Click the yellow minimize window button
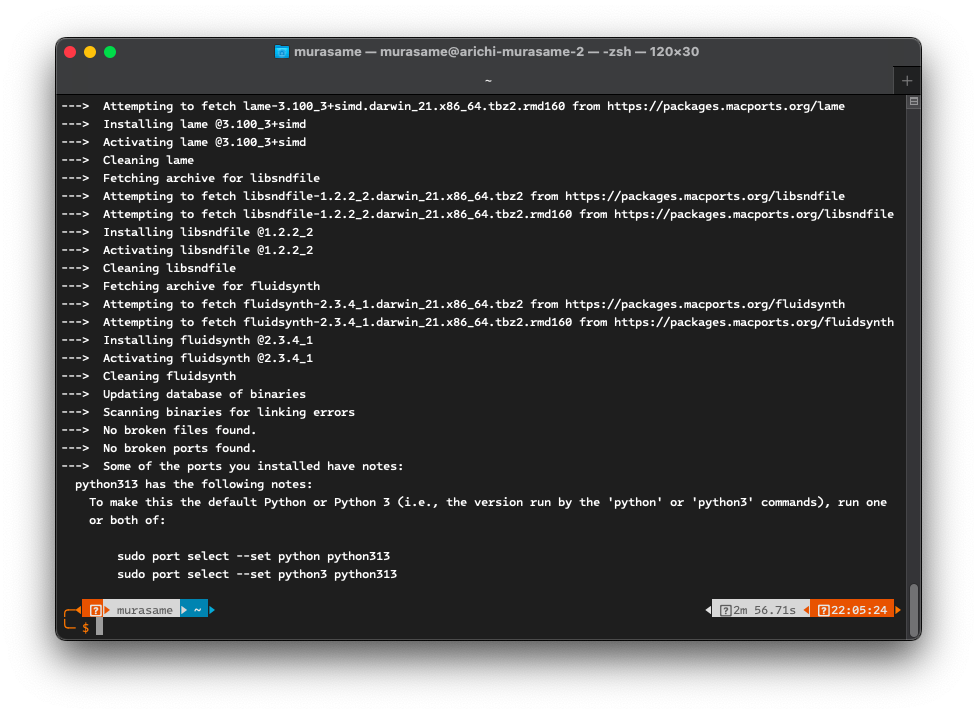977x714 pixels. coord(90,52)
